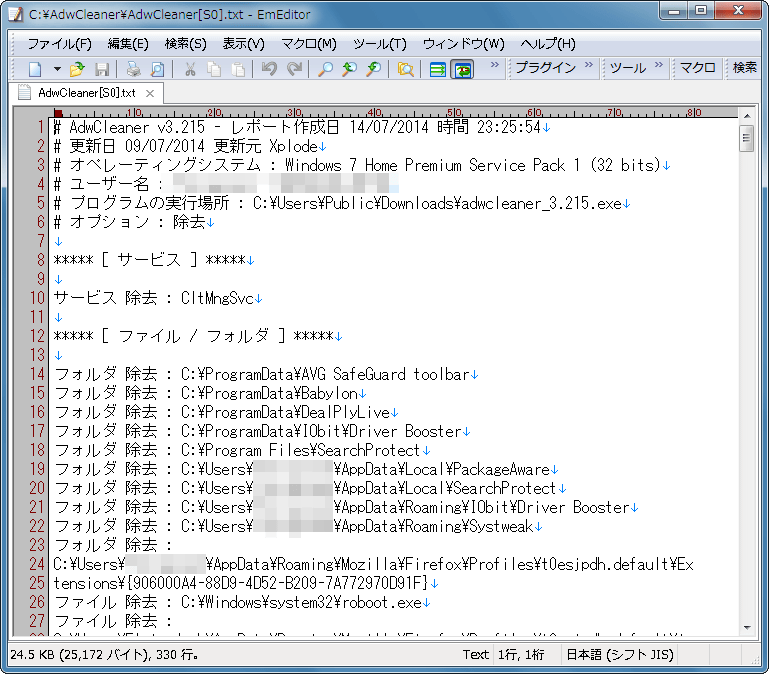Open the 表示(V) menu
This screenshot has height=674, width=769.
point(243,44)
